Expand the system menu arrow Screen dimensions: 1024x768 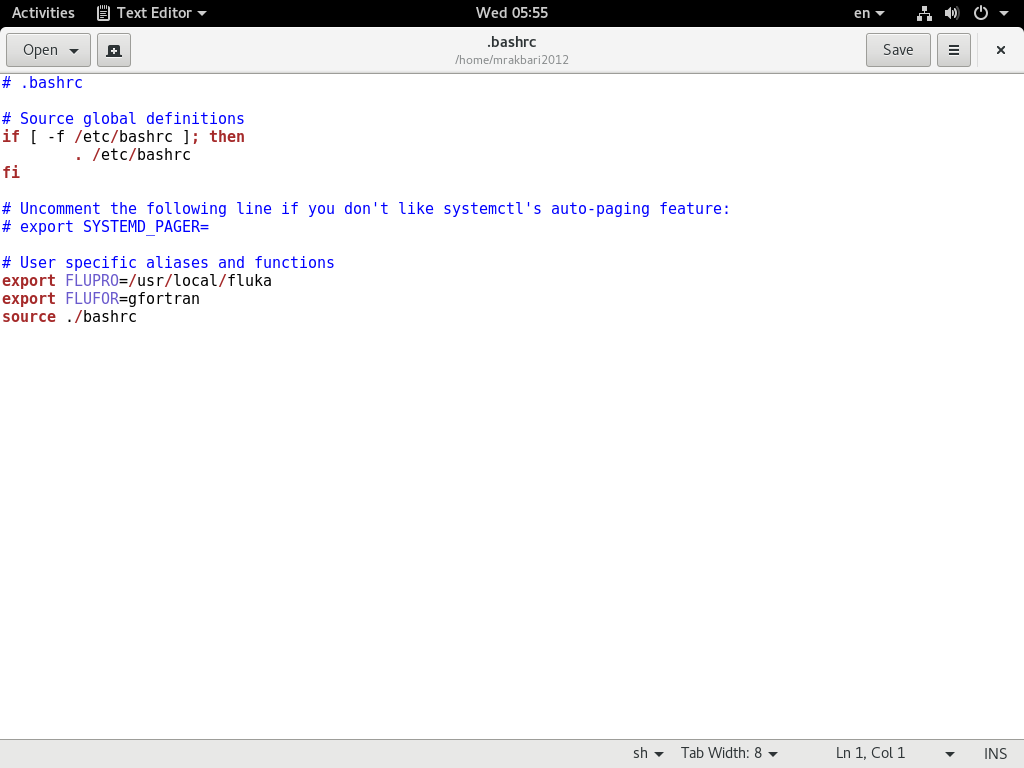click(1004, 13)
